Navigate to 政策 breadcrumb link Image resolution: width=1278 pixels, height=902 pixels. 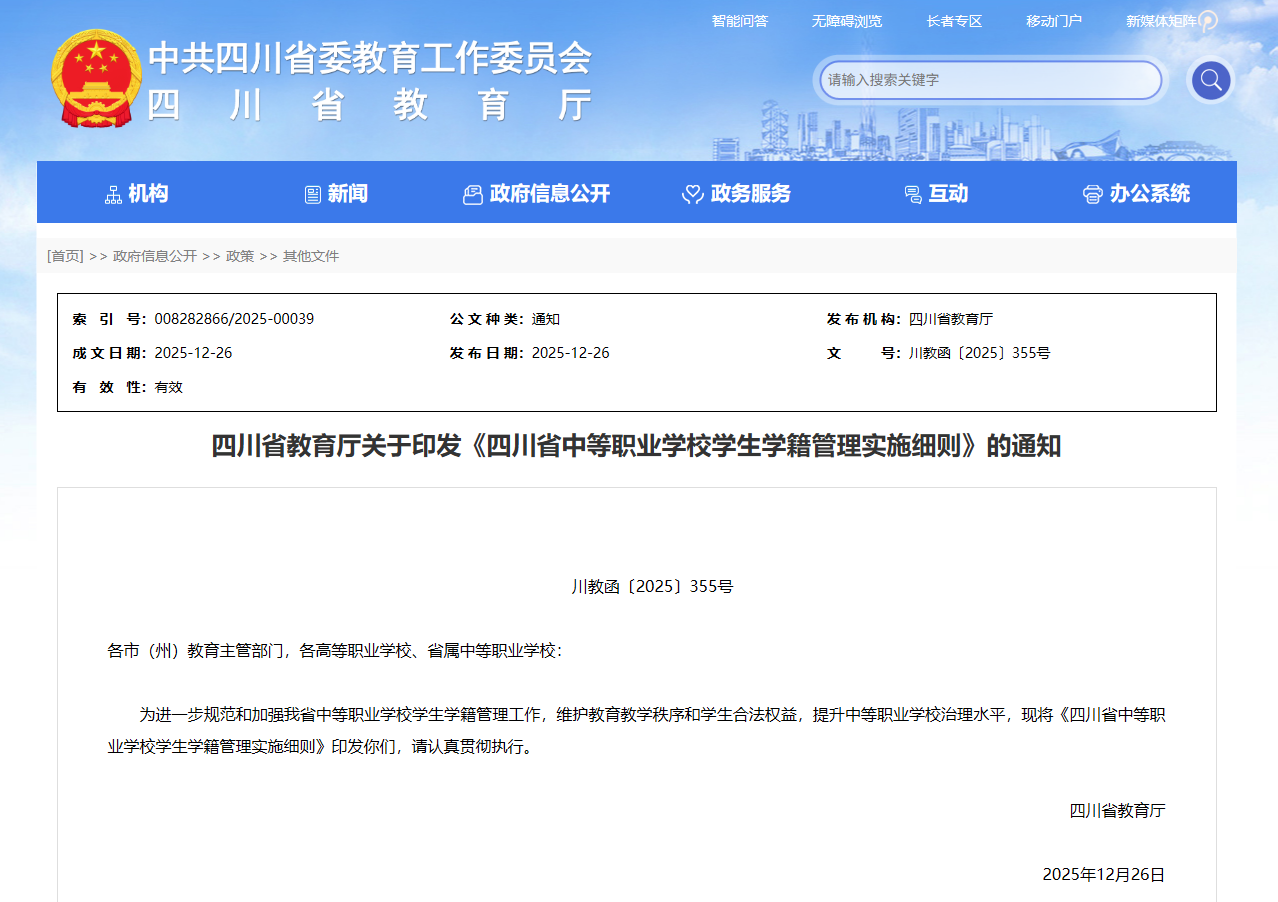tap(240, 256)
